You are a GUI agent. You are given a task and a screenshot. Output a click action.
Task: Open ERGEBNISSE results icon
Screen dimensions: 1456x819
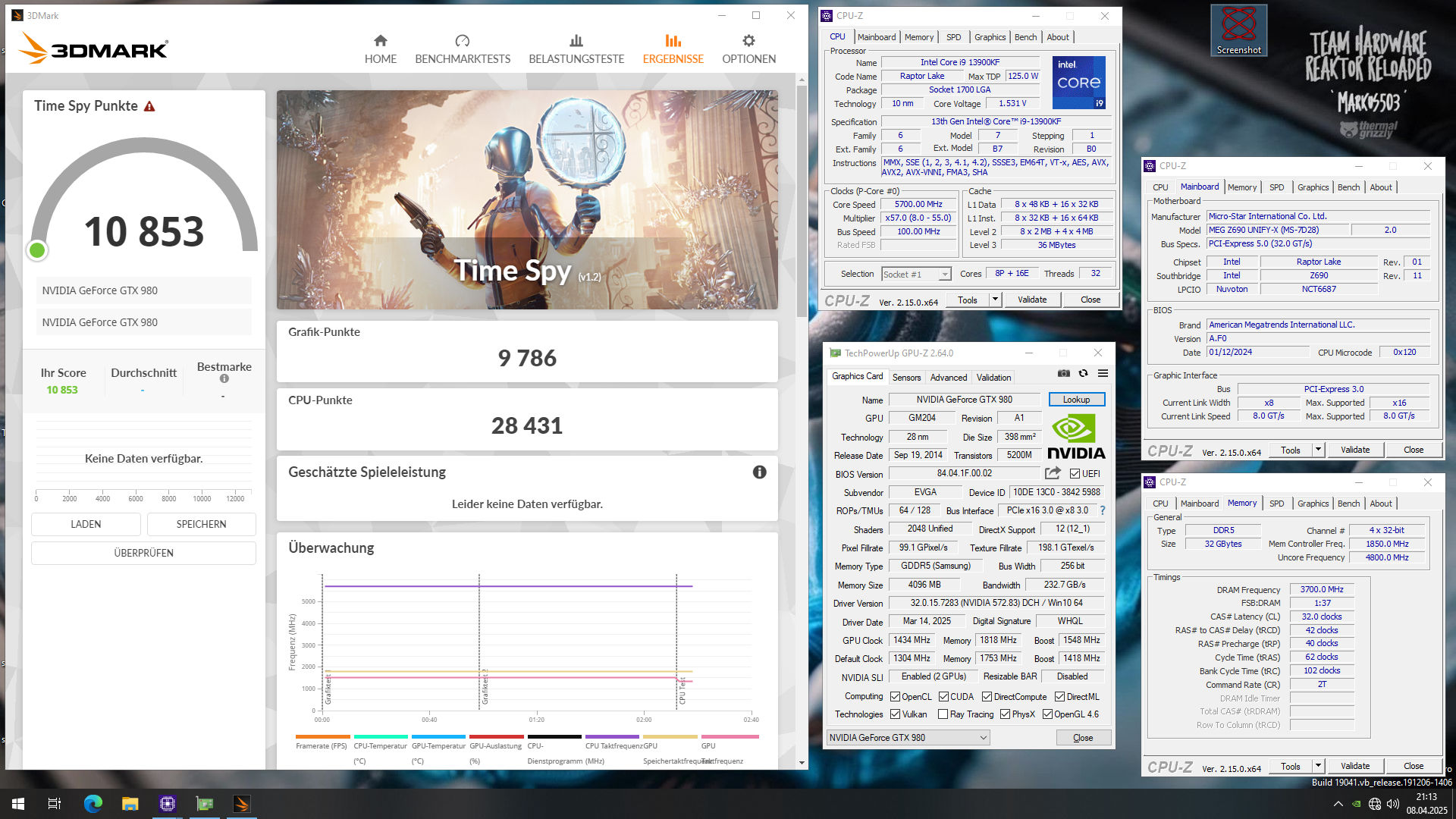(x=673, y=41)
